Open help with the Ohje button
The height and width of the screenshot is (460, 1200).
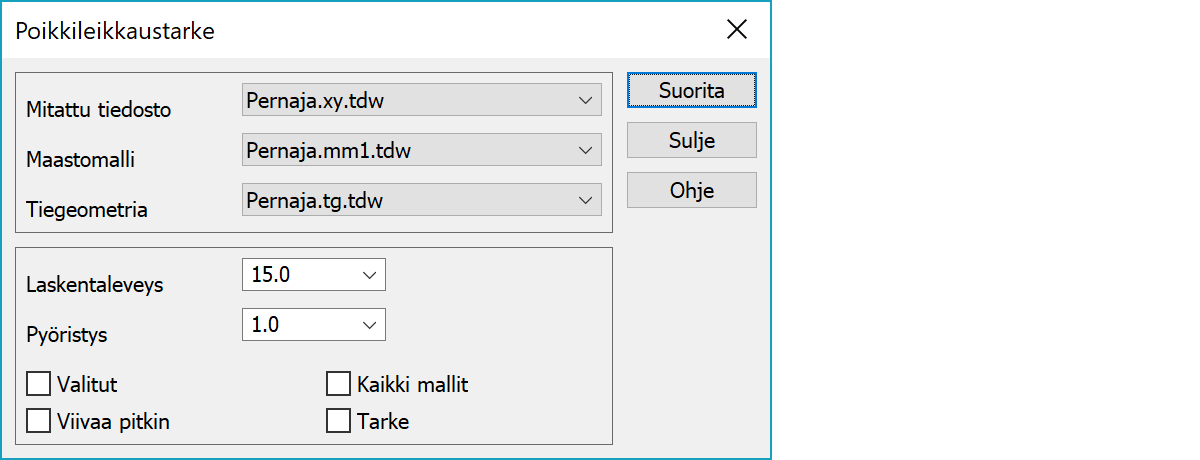click(x=691, y=190)
